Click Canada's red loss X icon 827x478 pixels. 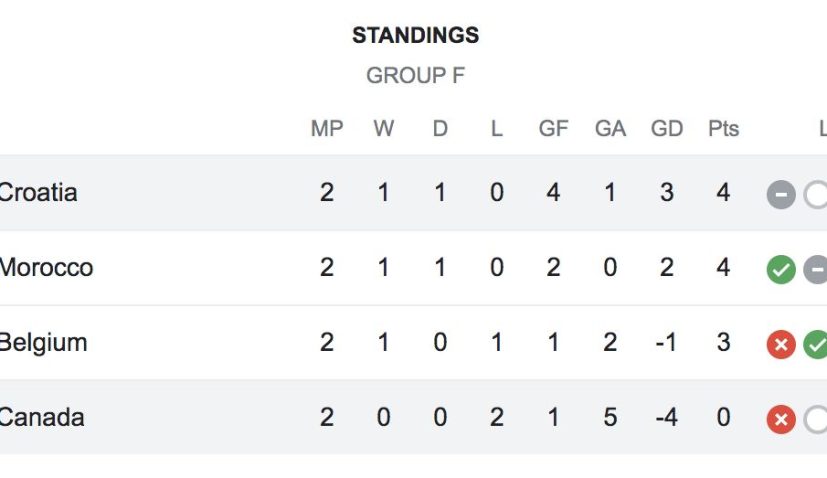click(781, 419)
